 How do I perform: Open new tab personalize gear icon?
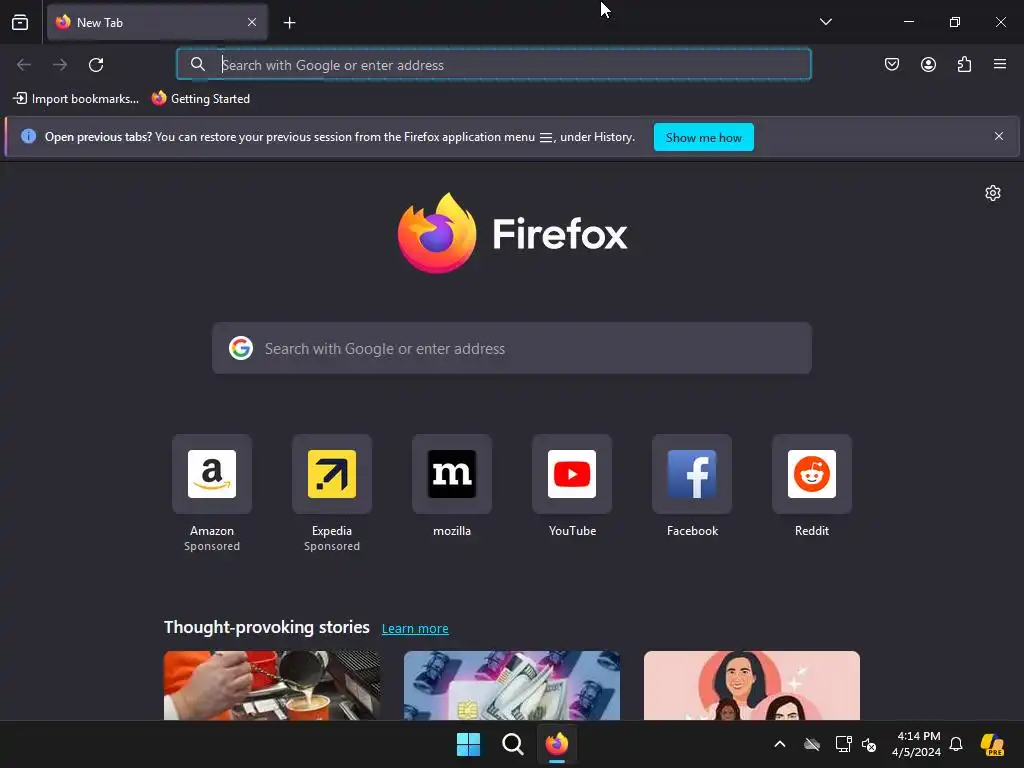coord(993,193)
